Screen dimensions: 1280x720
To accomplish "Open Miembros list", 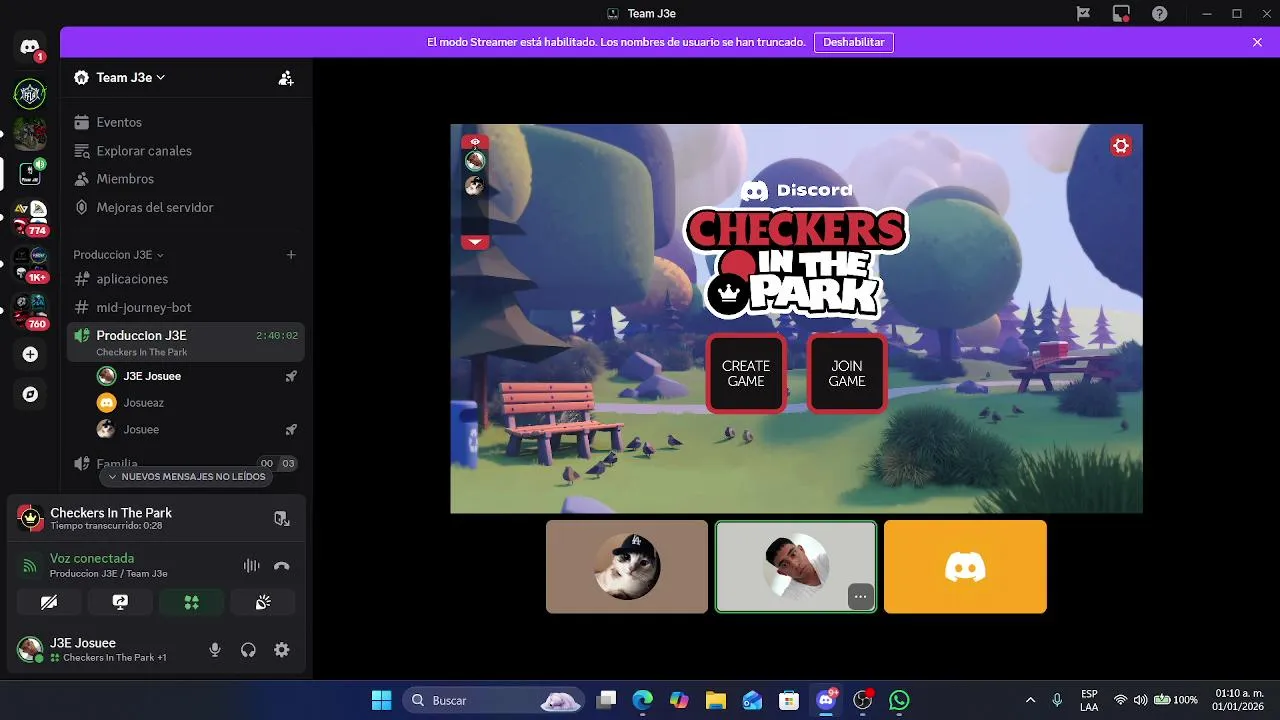I will click(x=186, y=179).
